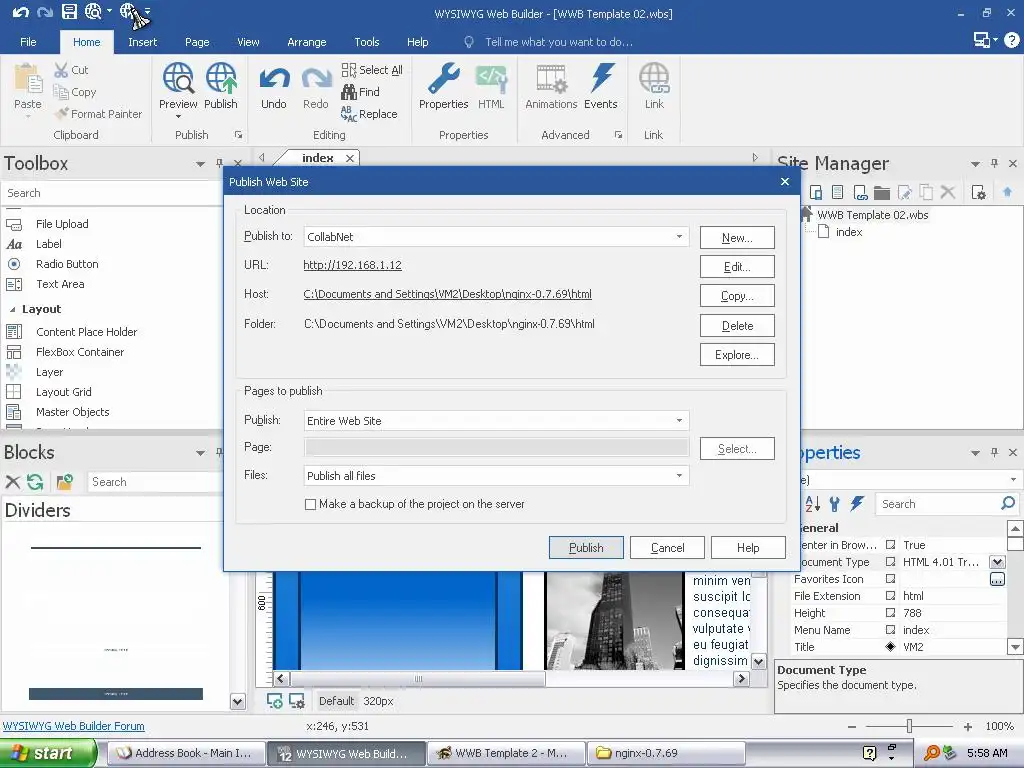Open the Site Manager panel options arrow

975,164
